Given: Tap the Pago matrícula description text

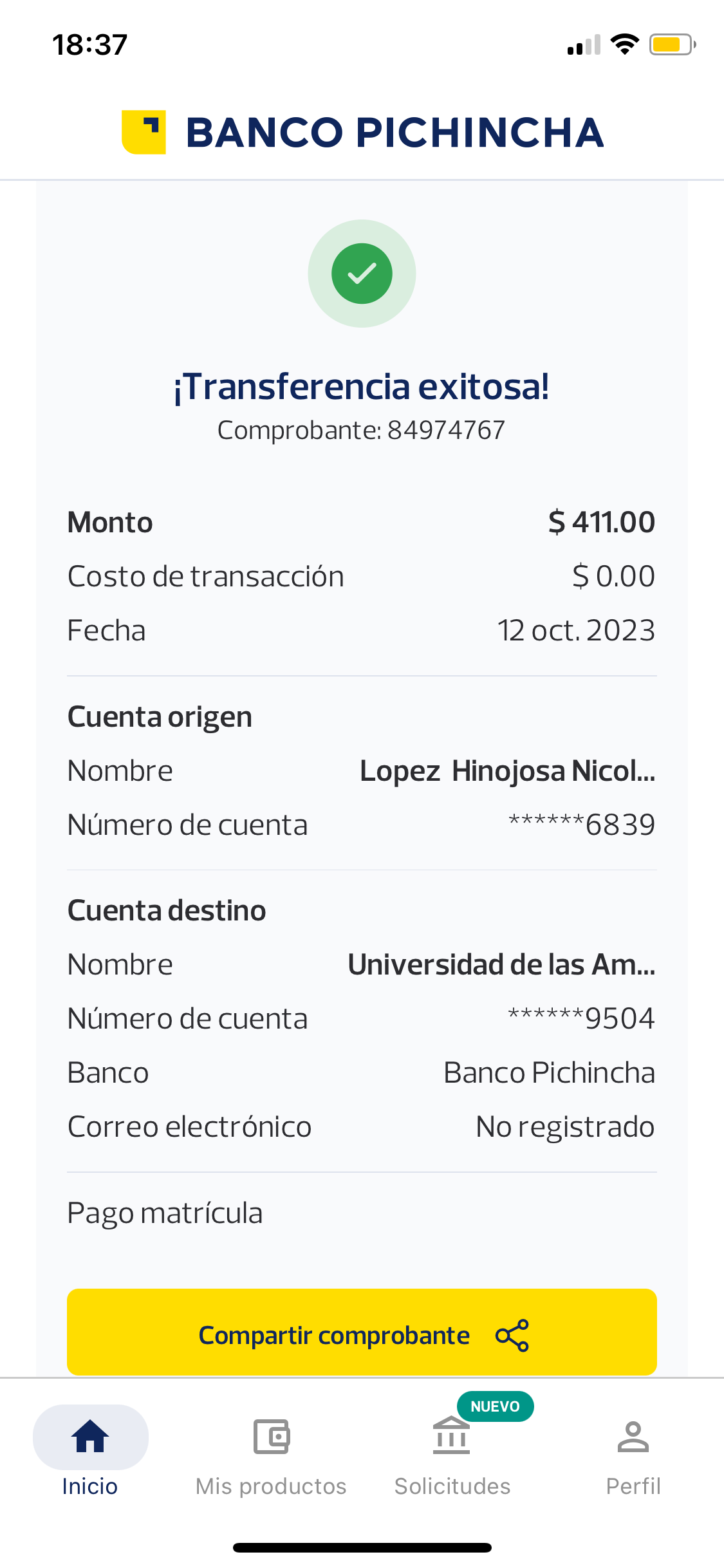Looking at the screenshot, I should click(165, 1213).
